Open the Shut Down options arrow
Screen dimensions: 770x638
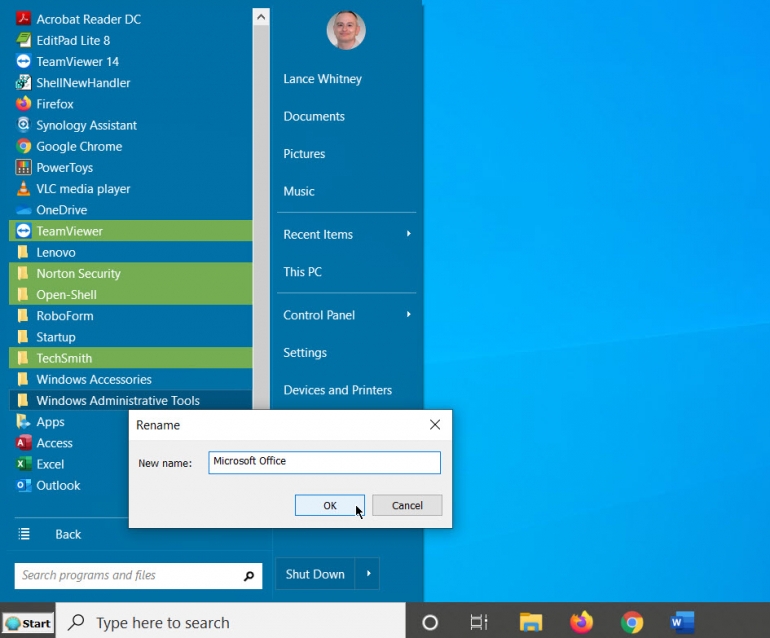[368, 573]
